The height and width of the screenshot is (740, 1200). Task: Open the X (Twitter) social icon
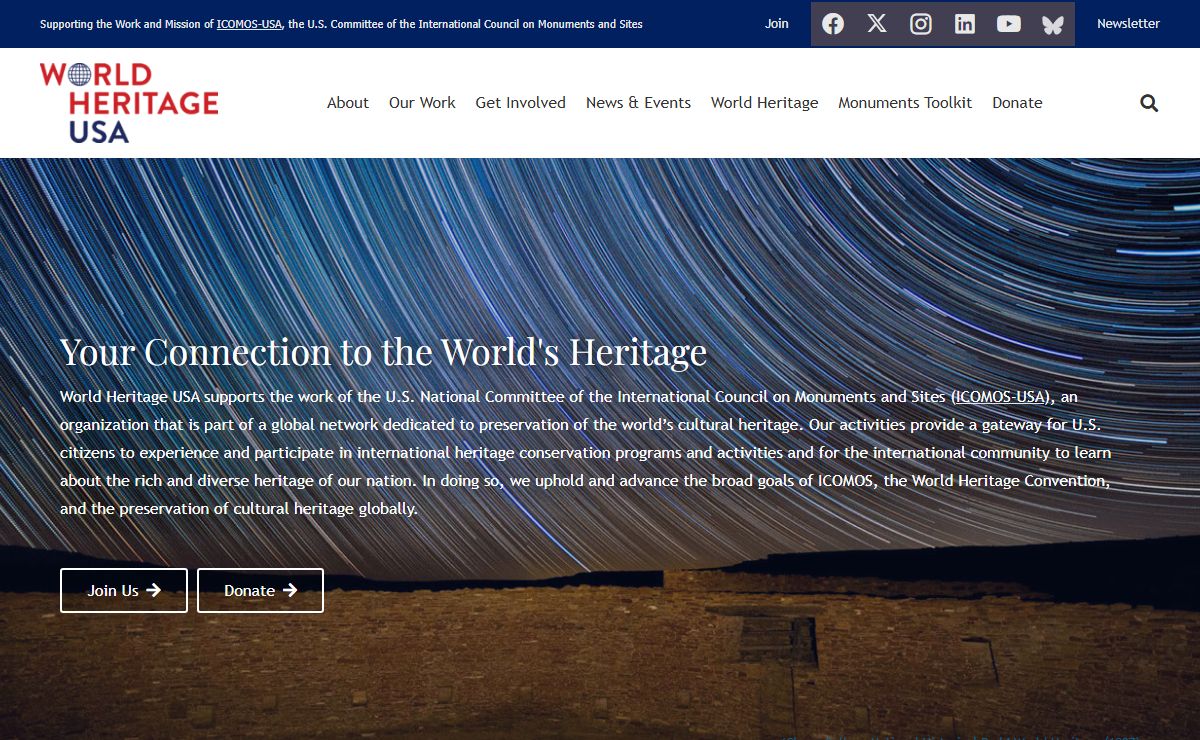[x=877, y=24]
